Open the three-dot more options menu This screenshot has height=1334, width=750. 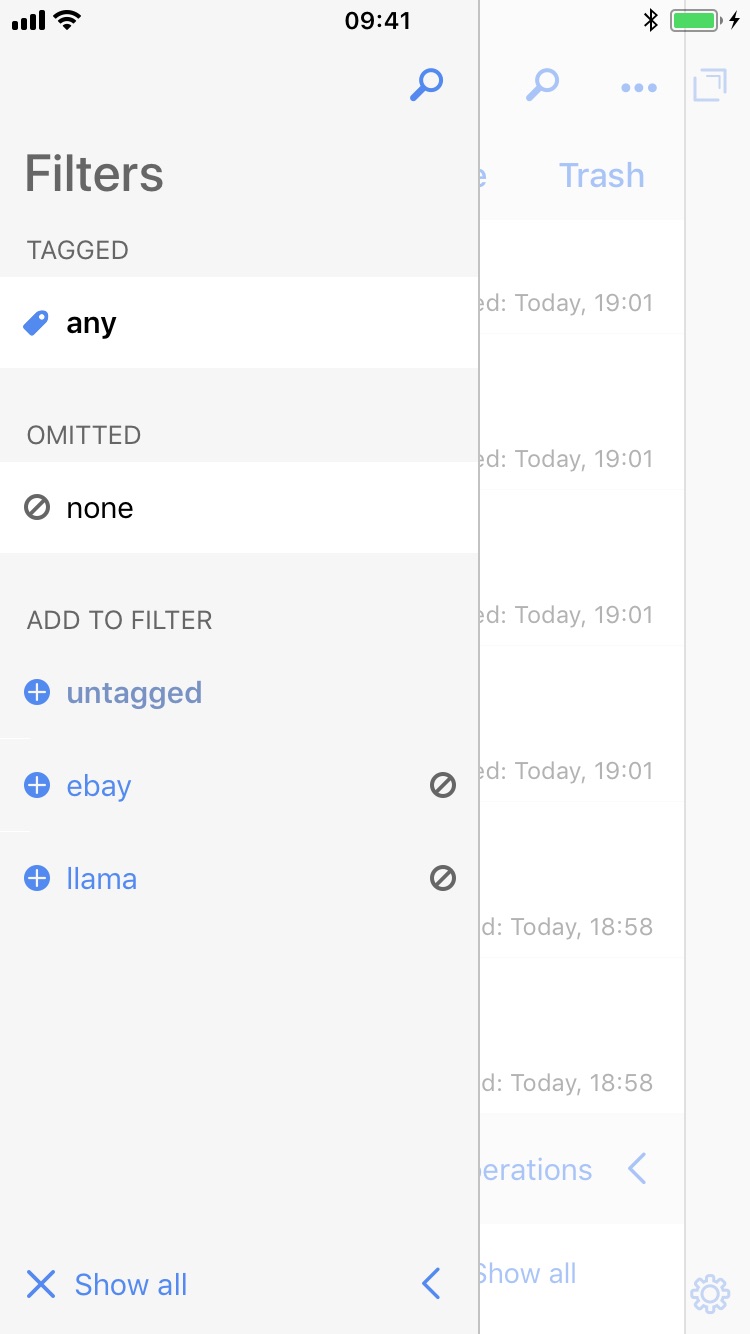639,88
